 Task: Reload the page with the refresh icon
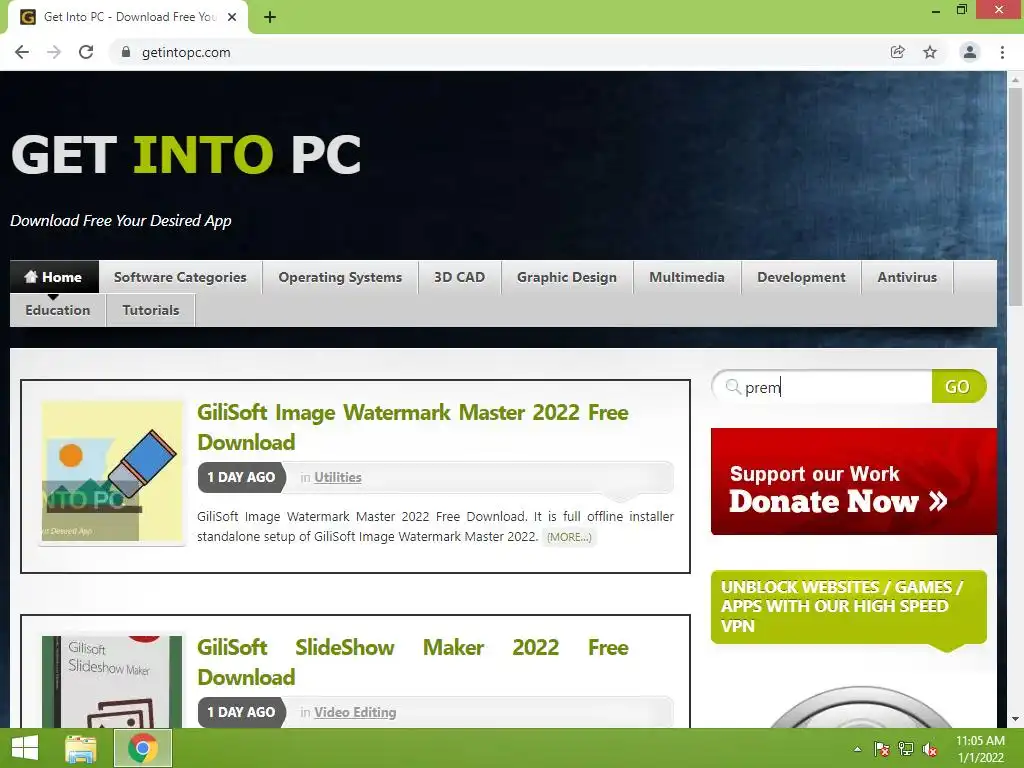(x=86, y=52)
